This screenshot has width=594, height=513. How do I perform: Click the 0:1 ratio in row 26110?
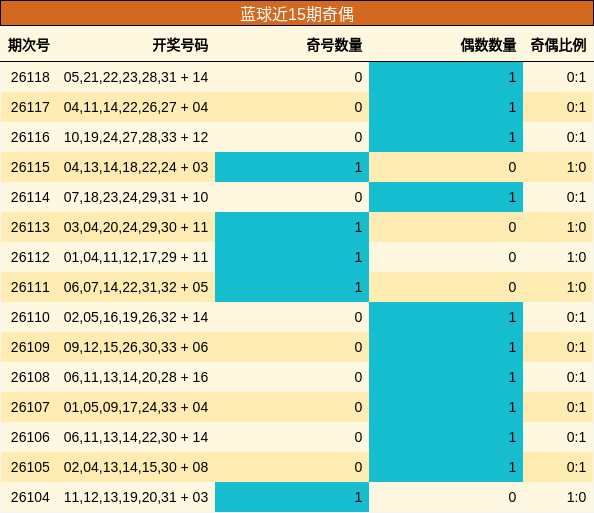(x=576, y=317)
